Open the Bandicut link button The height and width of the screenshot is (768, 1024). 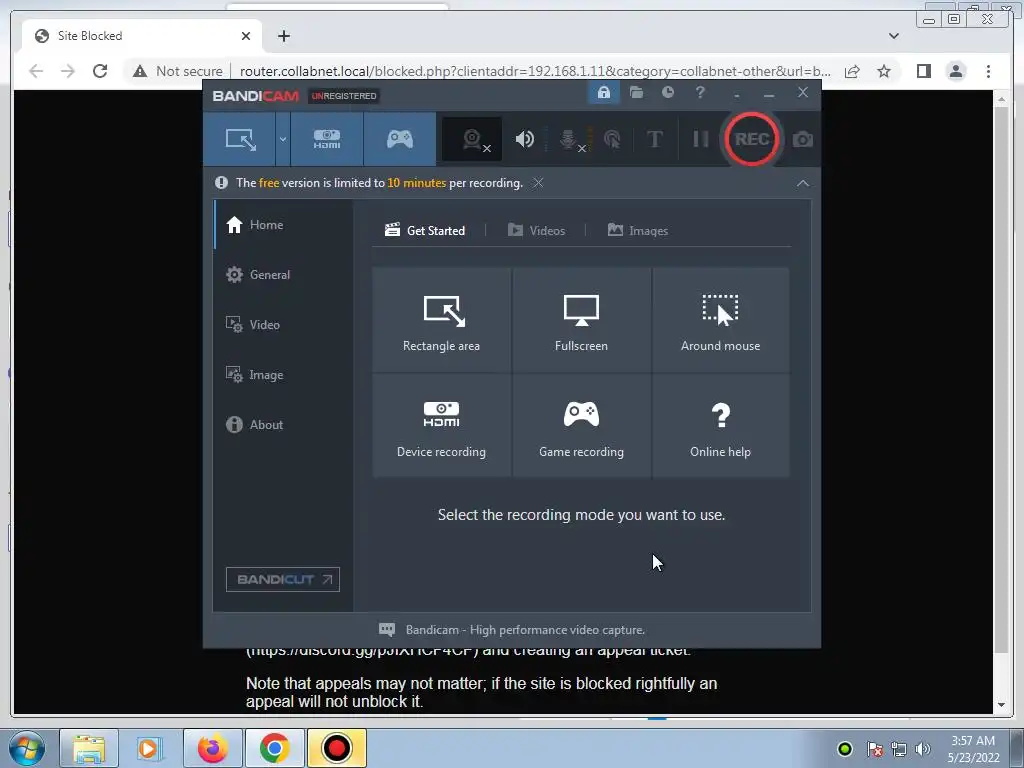pos(283,579)
